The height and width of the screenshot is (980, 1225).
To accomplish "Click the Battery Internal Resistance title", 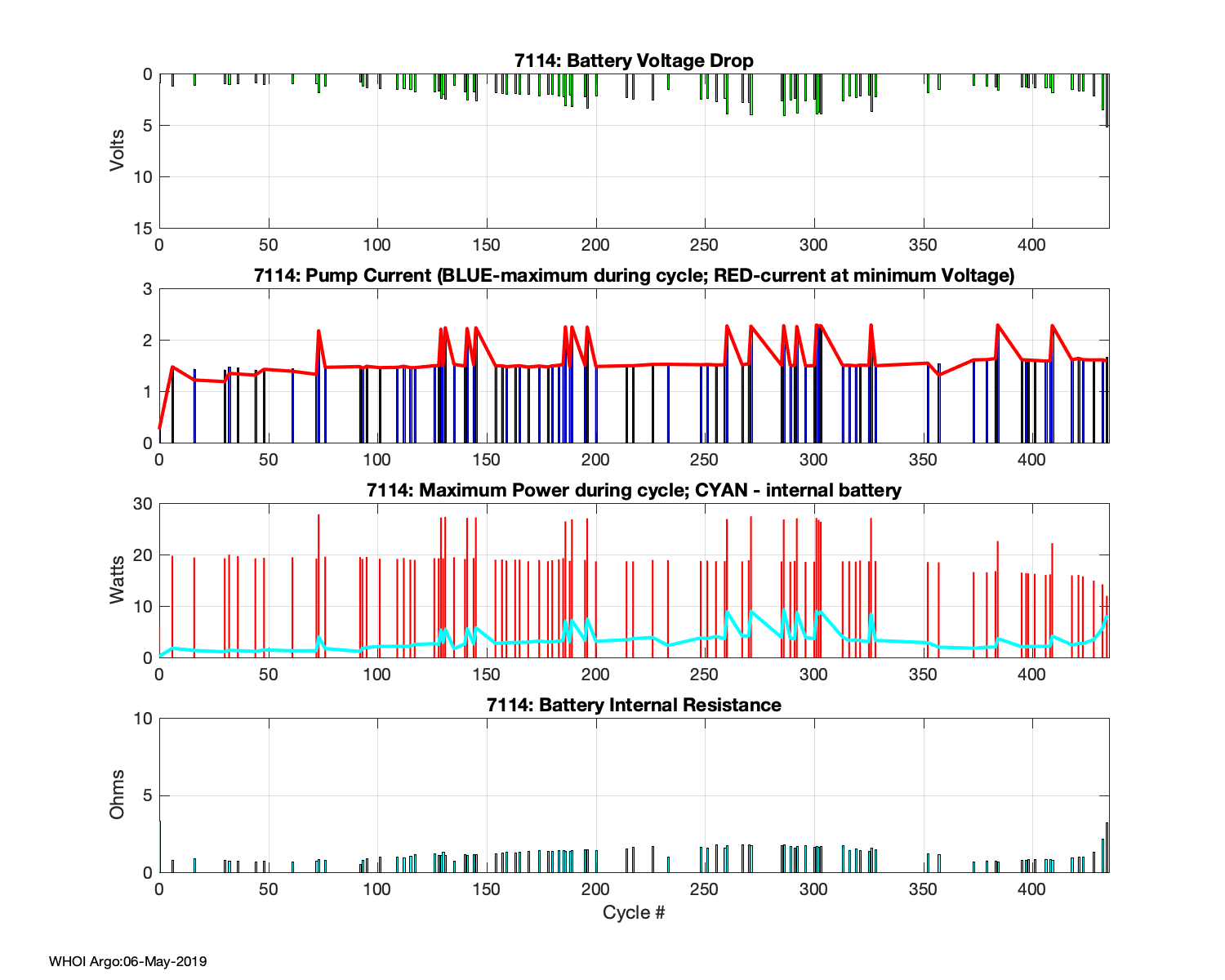I will click(x=634, y=705).
